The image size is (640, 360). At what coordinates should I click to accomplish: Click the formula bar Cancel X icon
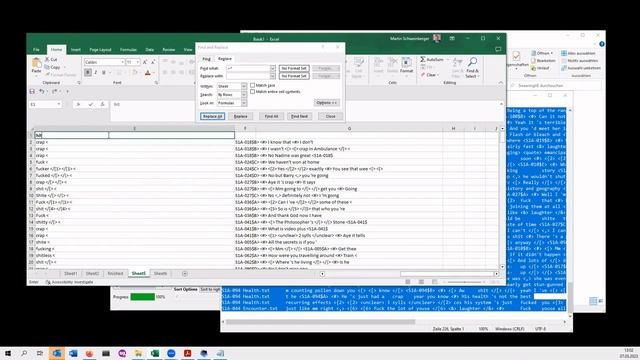pos(78,104)
